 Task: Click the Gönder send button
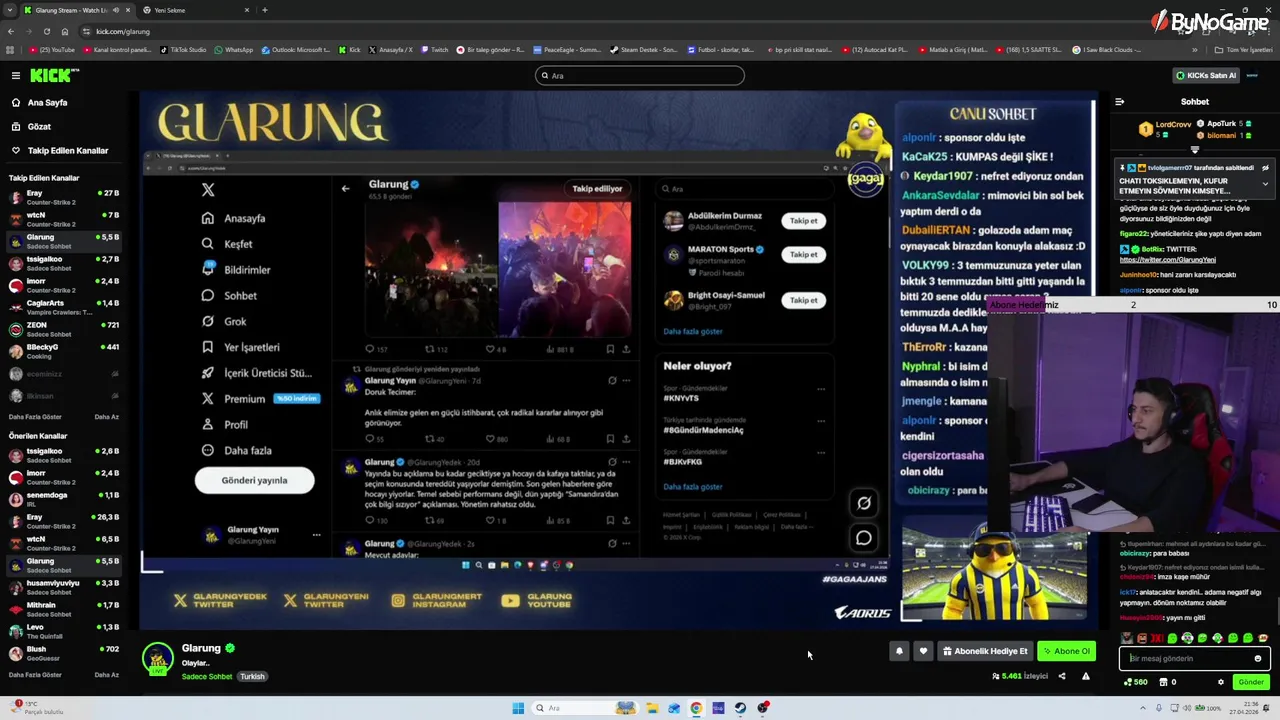(1251, 682)
